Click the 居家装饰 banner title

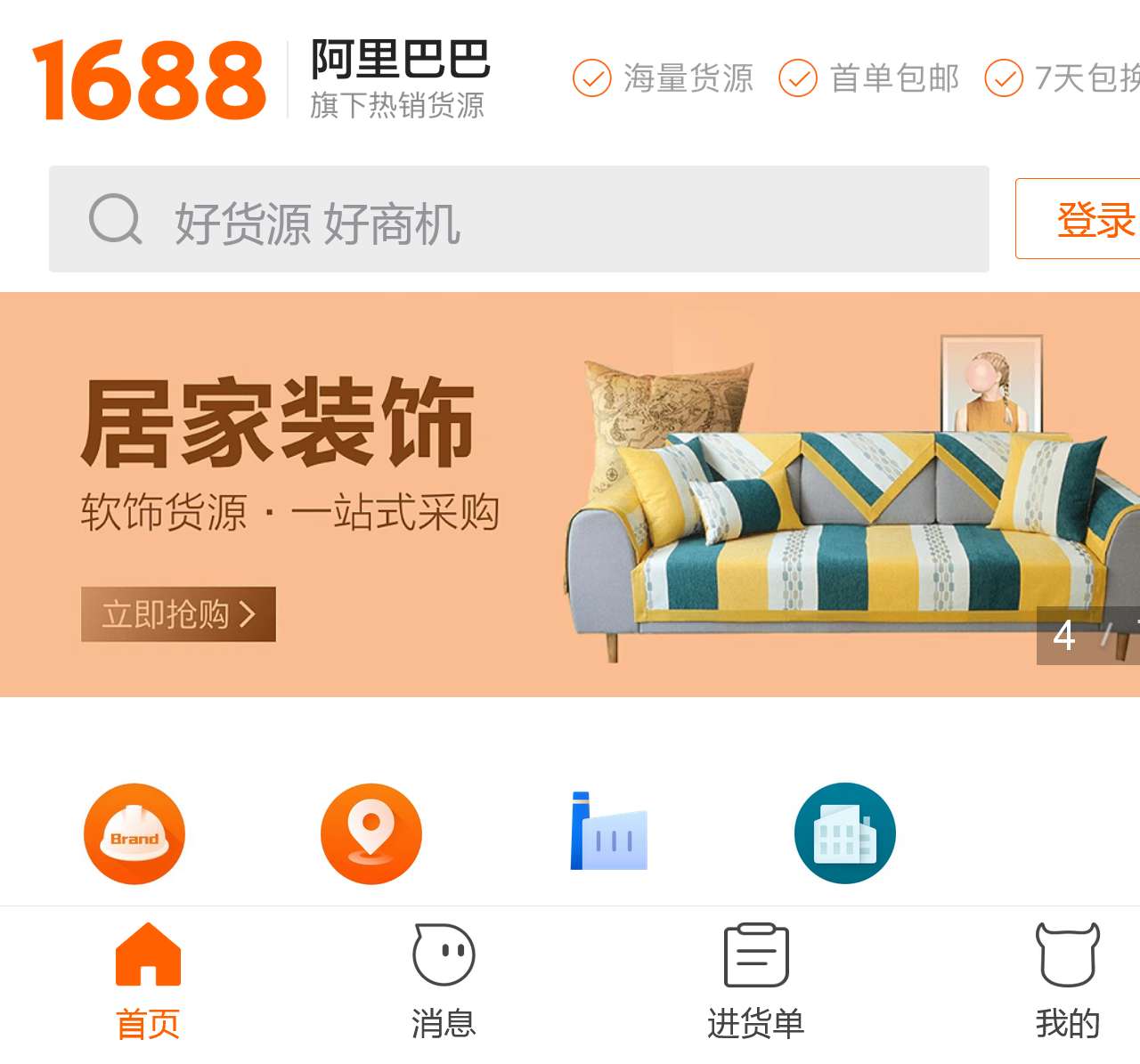(x=278, y=423)
